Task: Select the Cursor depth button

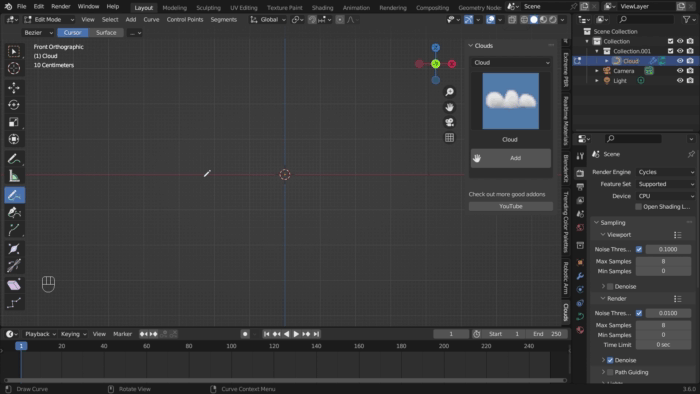Action: pos(72,33)
